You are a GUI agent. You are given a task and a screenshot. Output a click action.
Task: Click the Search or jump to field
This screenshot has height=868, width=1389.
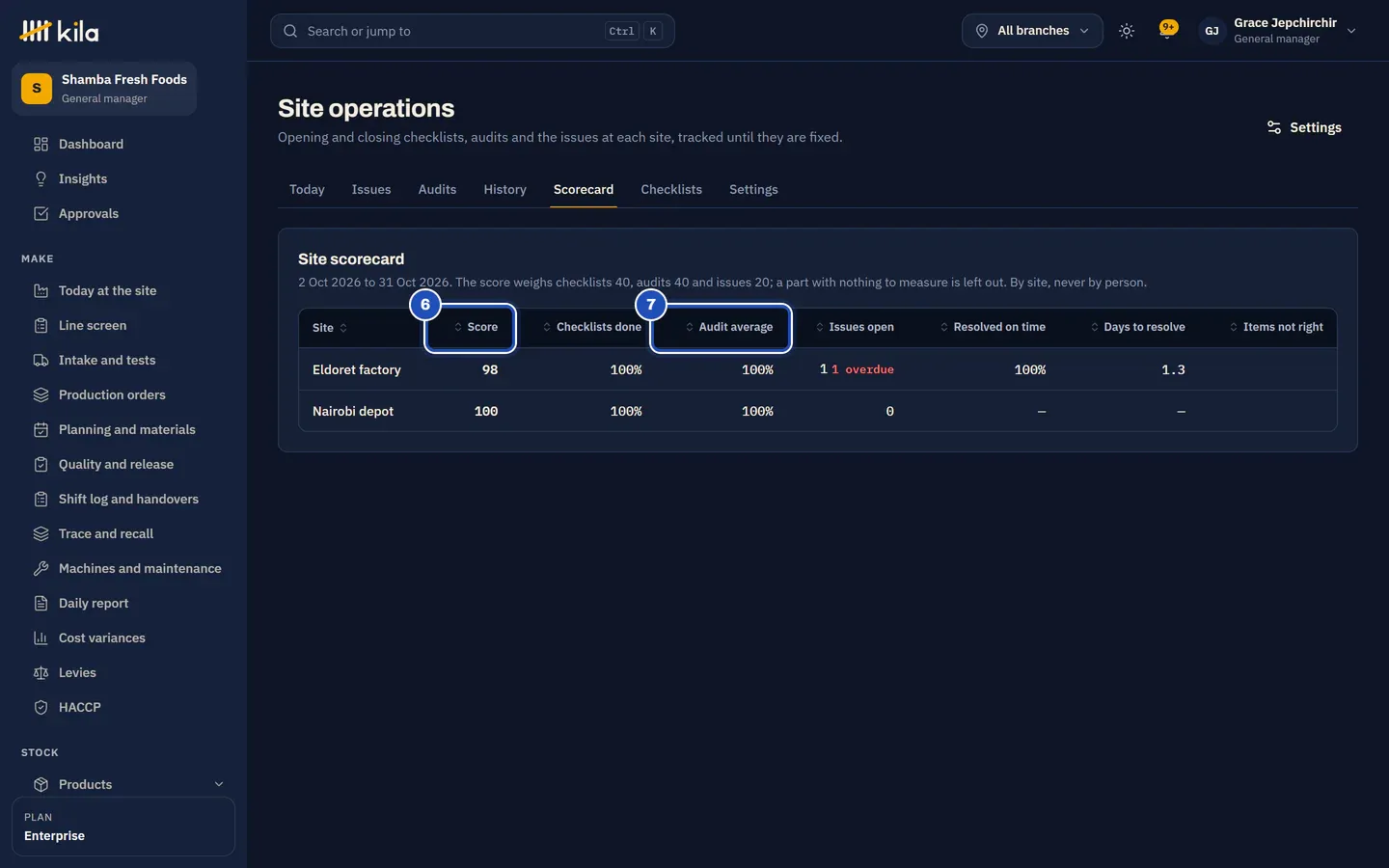point(472,31)
